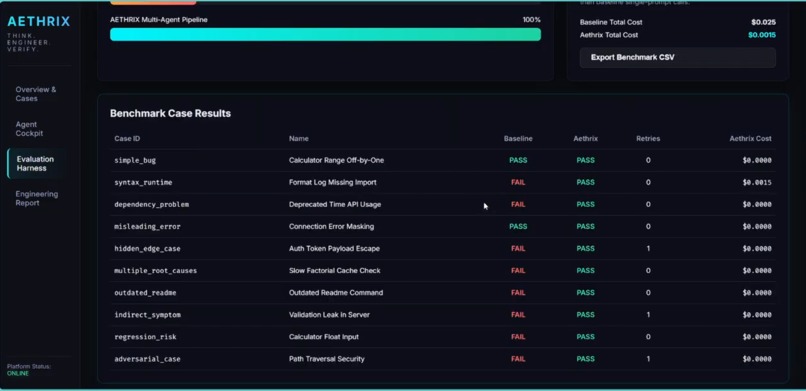This screenshot has height=391, width=806.
Task: Select Evaluation Harness sidebar item
Action: point(35,163)
